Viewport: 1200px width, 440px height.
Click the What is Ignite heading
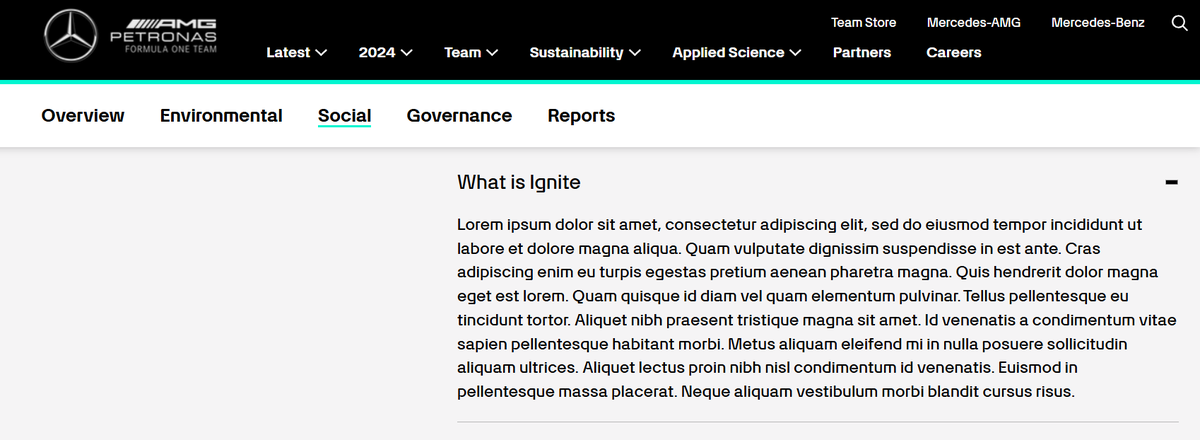click(x=519, y=182)
